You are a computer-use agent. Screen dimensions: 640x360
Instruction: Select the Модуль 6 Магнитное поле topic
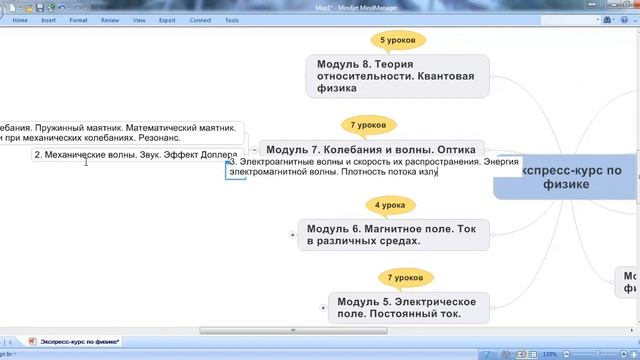click(393, 235)
